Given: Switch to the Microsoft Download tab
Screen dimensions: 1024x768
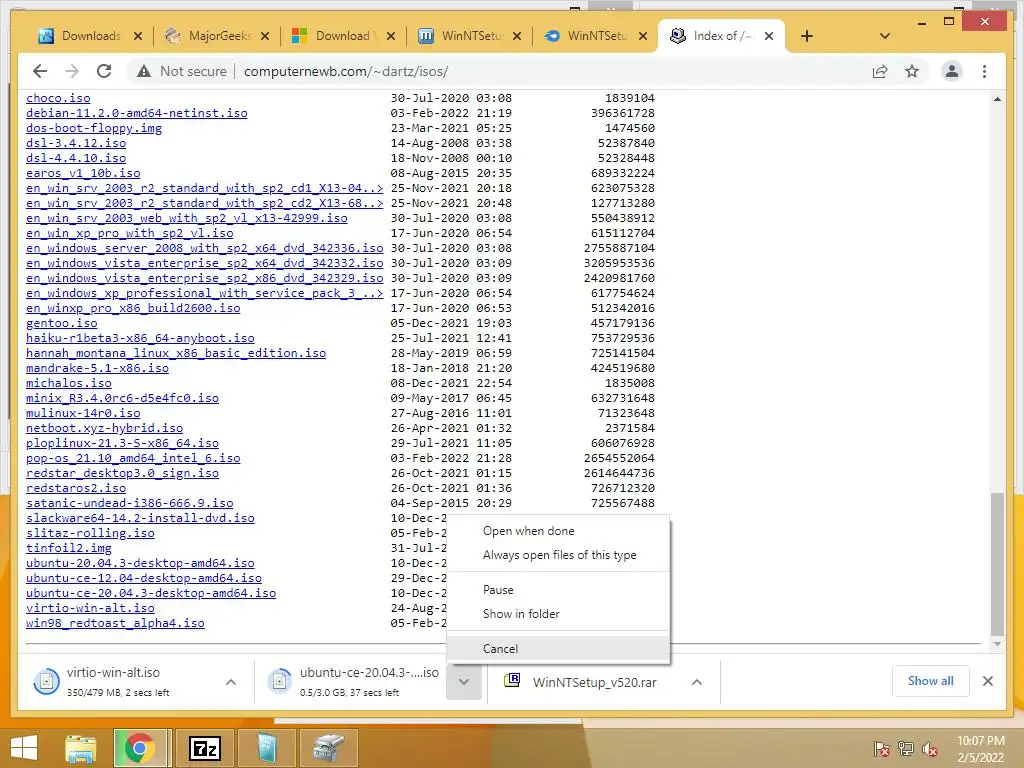Looking at the screenshot, I should [x=344, y=36].
